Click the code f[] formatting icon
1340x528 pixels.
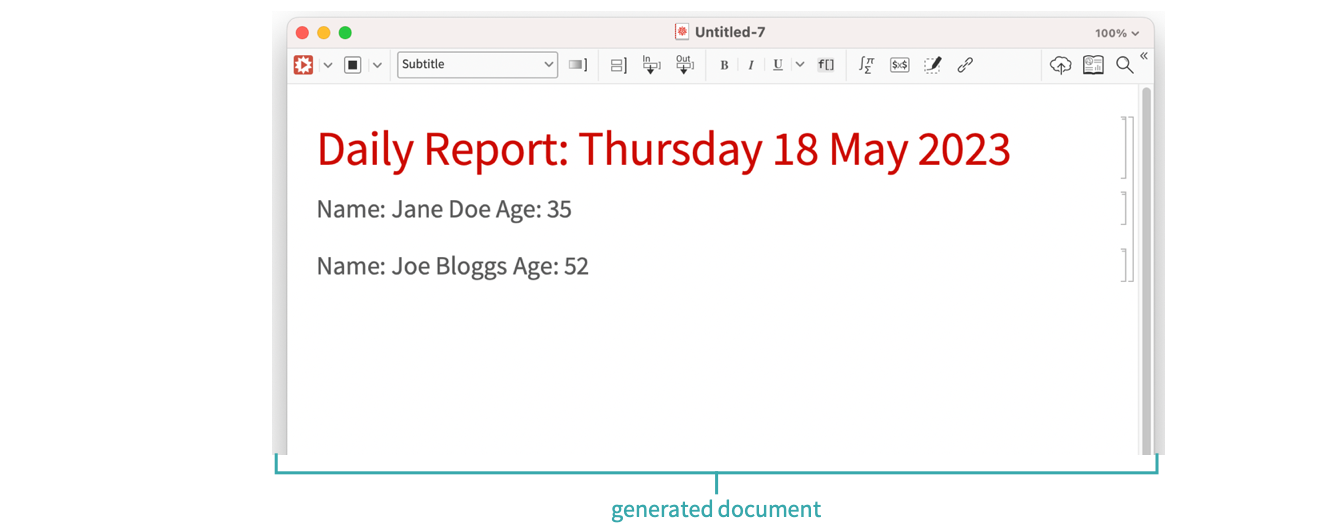(x=826, y=65)
